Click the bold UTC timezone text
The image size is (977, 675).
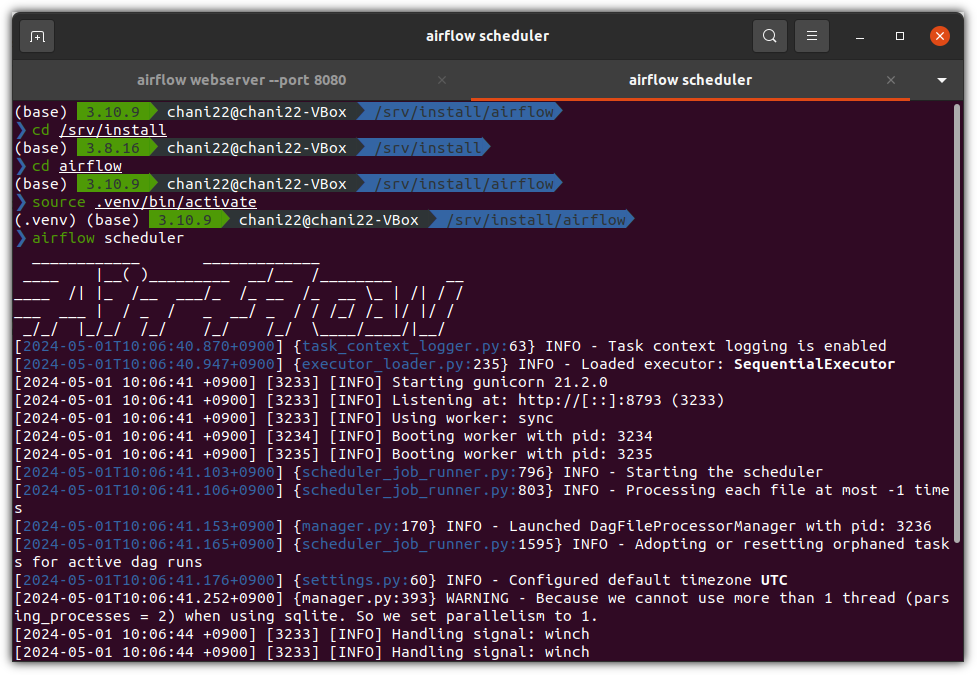point(774,580)
